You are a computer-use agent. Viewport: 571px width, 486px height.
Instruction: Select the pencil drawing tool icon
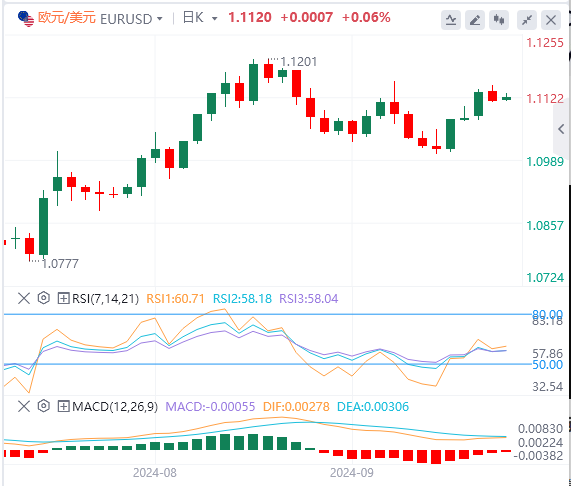(x=475, y=20)
